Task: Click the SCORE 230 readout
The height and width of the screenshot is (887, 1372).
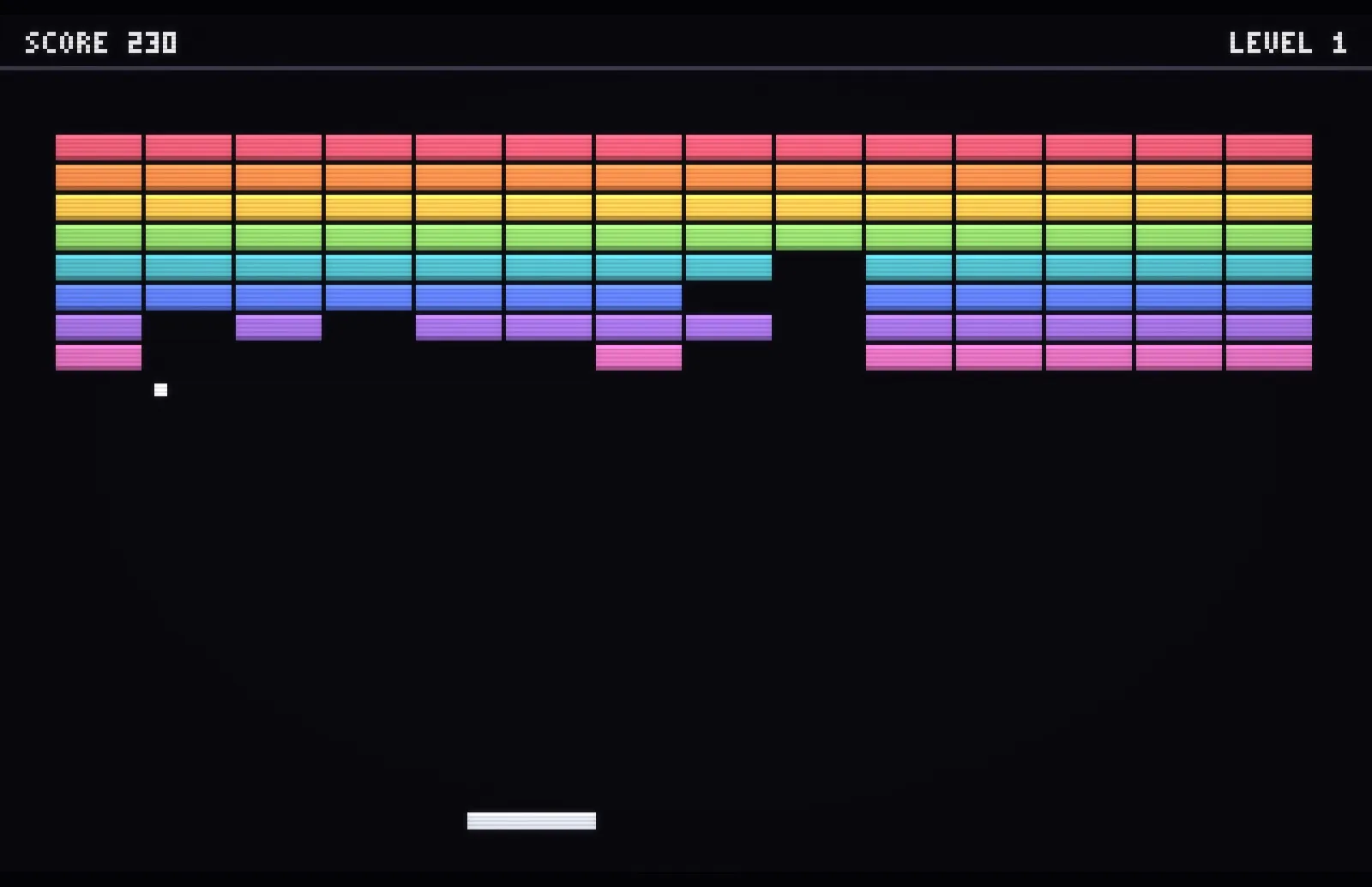Action: pos(101,42)
